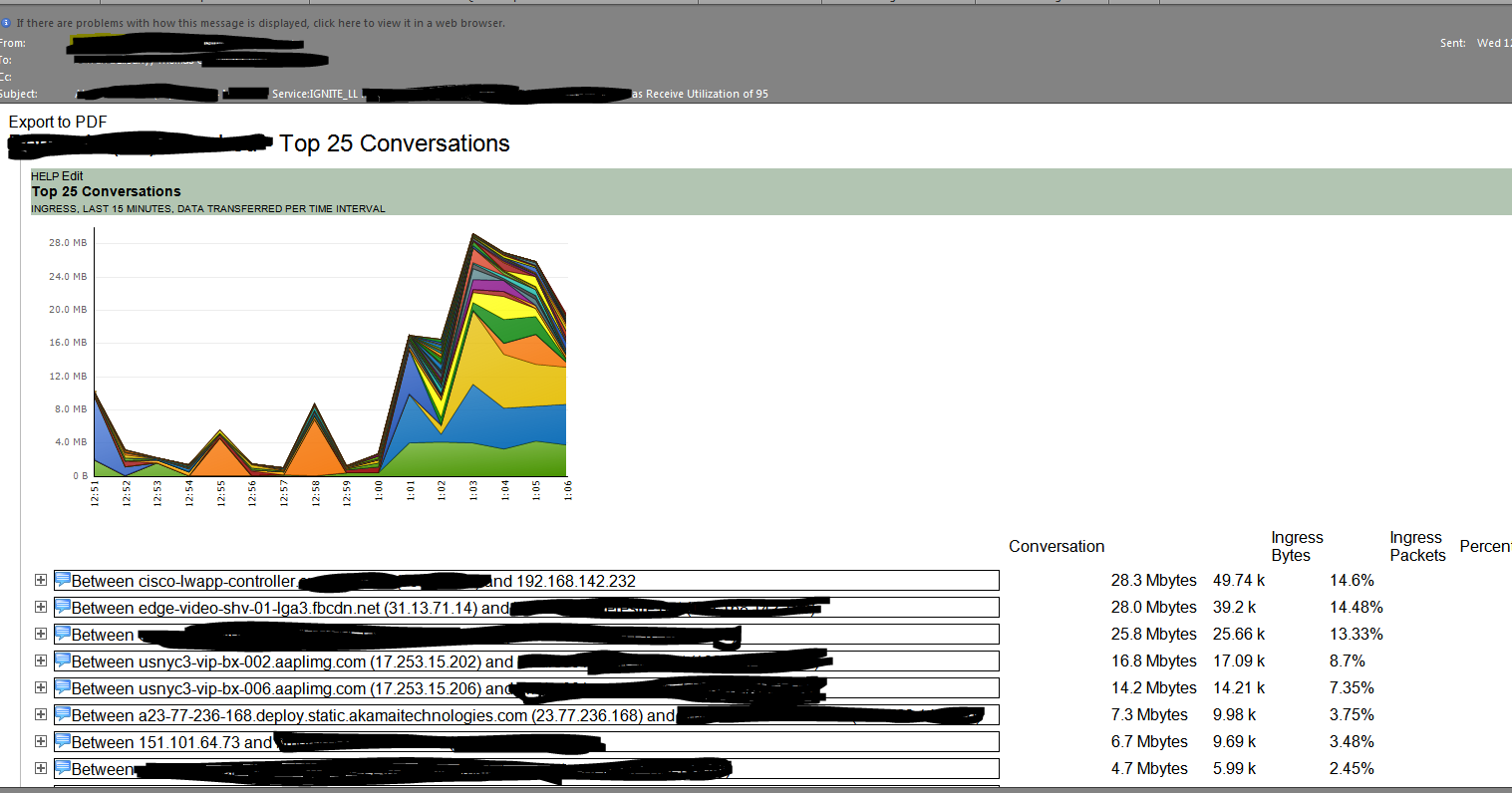Click the 16.8 Mbytes value
This screenshot has height=793, width=1512.
pos(1154,661)
